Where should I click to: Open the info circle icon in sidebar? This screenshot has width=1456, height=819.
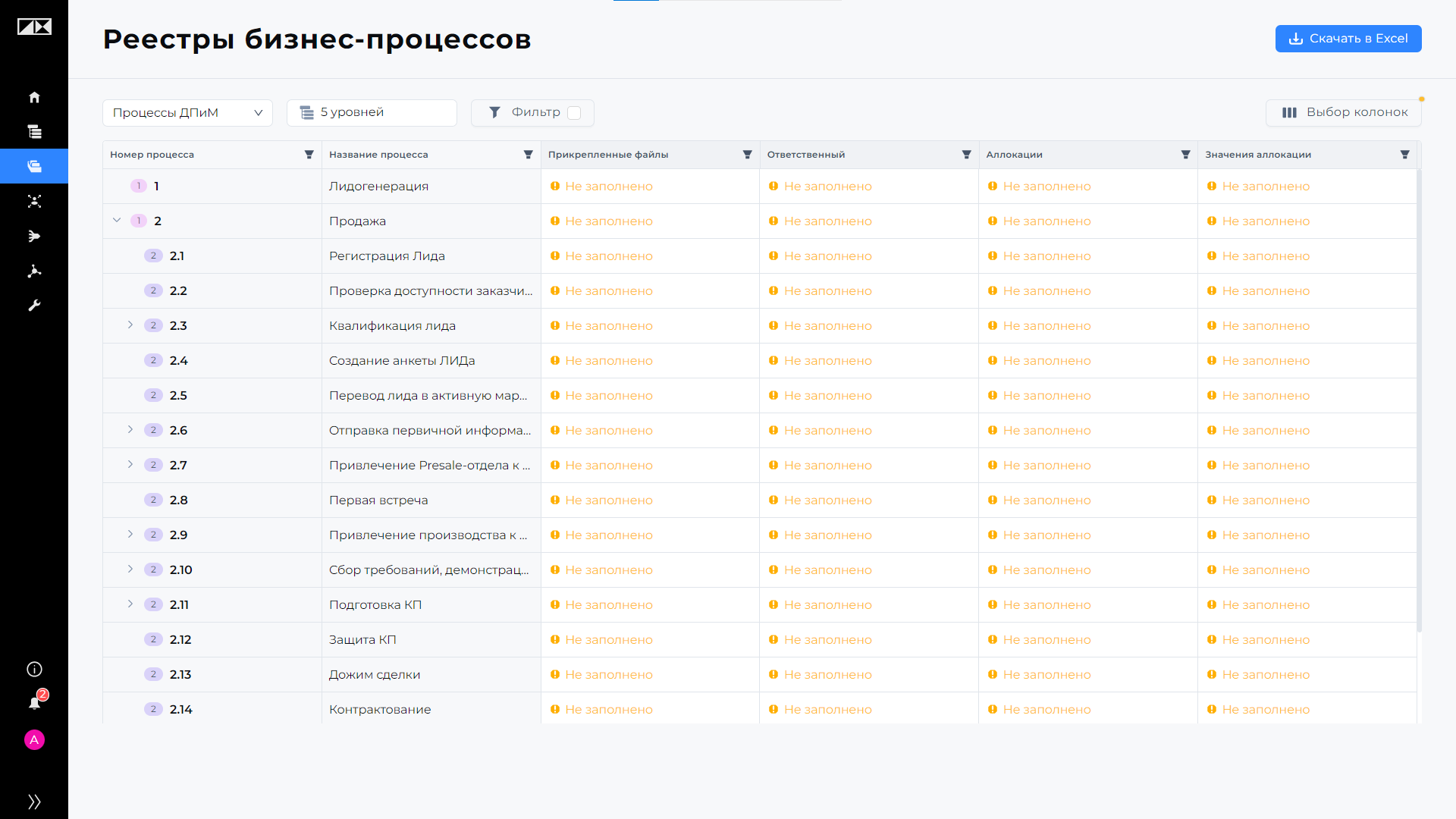coord(34,669)
